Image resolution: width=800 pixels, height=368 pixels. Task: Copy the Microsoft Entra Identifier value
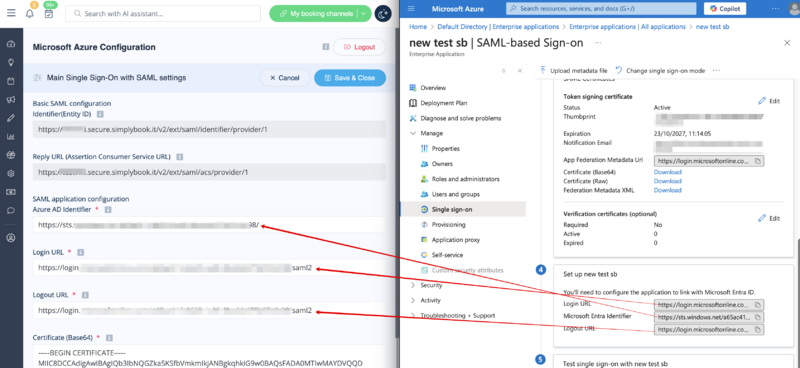pyautogui.click(x=758, y=317)
